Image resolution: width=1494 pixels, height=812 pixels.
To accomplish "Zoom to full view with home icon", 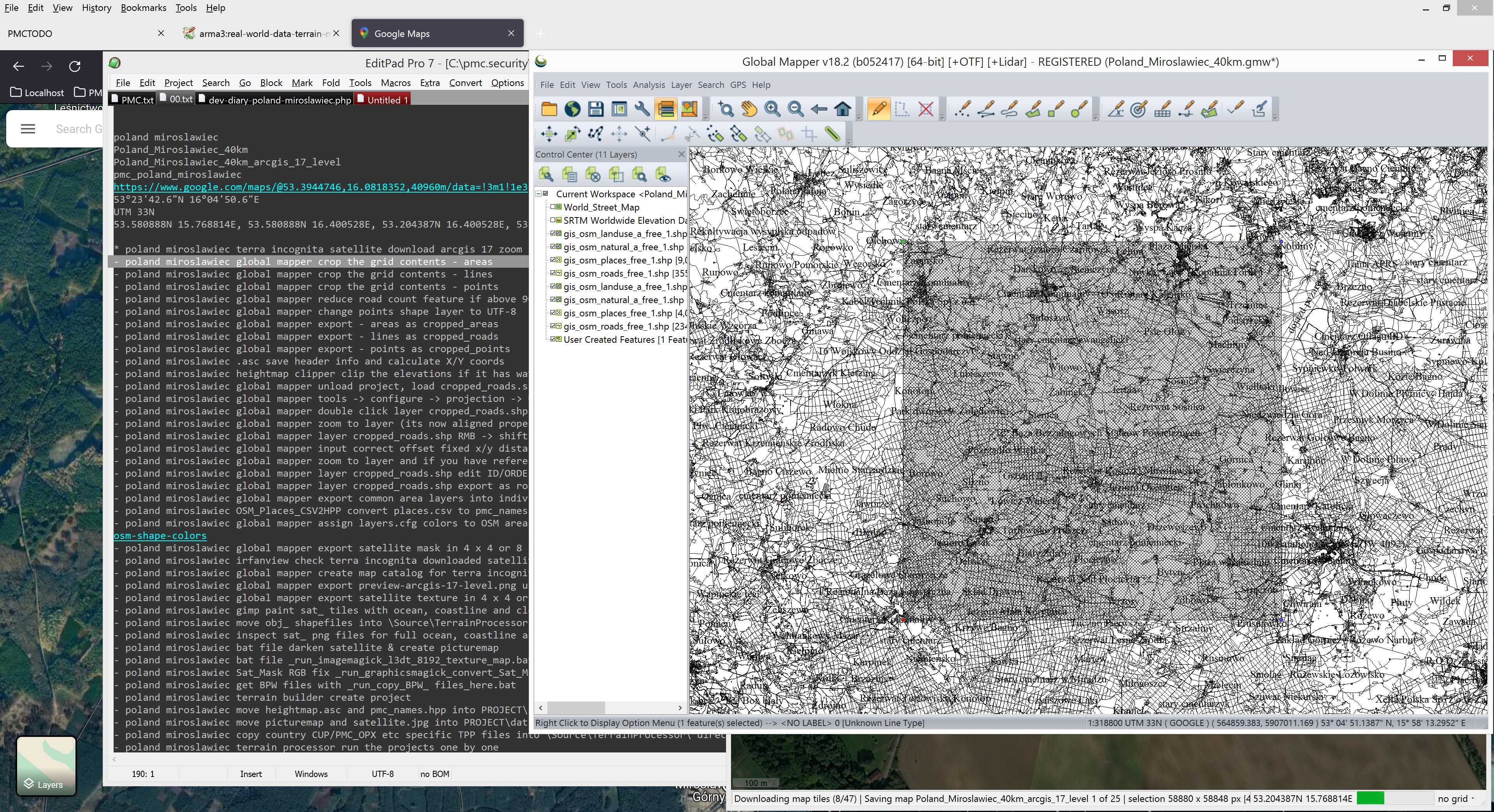I will coord(843,109).
